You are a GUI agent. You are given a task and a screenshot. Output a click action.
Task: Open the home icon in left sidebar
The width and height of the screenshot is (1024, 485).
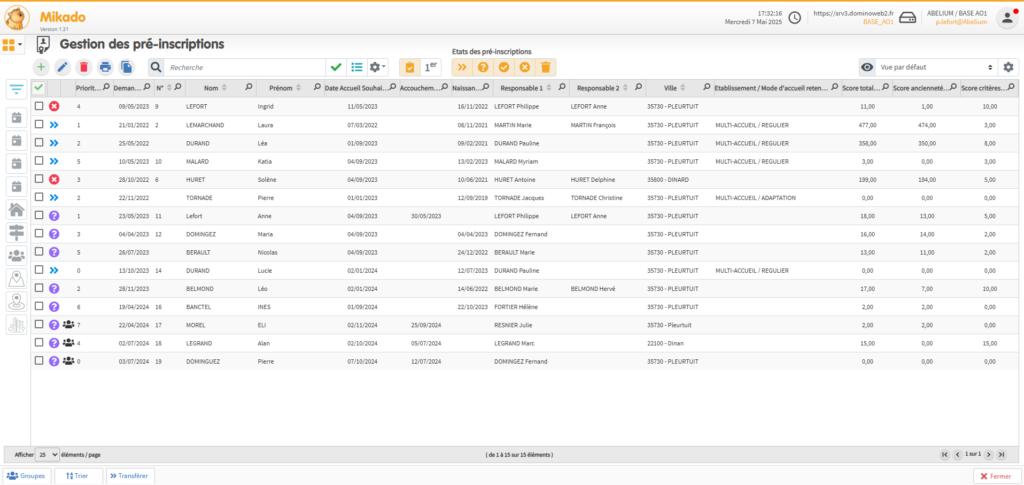(17, 210)
